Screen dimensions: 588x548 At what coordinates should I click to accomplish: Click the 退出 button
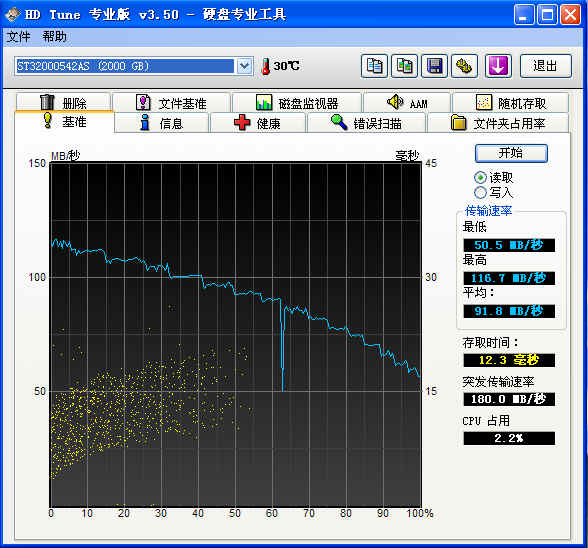546,66
